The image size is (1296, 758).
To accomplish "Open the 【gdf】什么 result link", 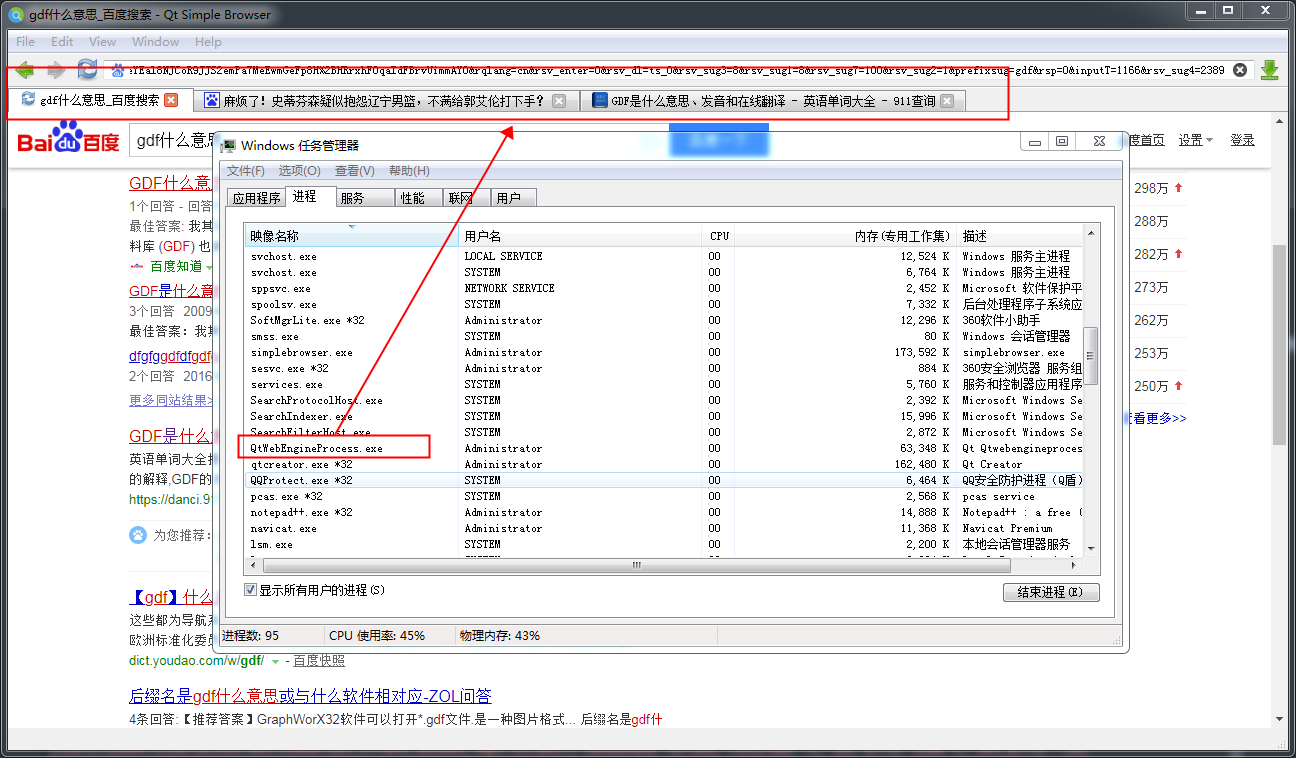I will (171, 597).
